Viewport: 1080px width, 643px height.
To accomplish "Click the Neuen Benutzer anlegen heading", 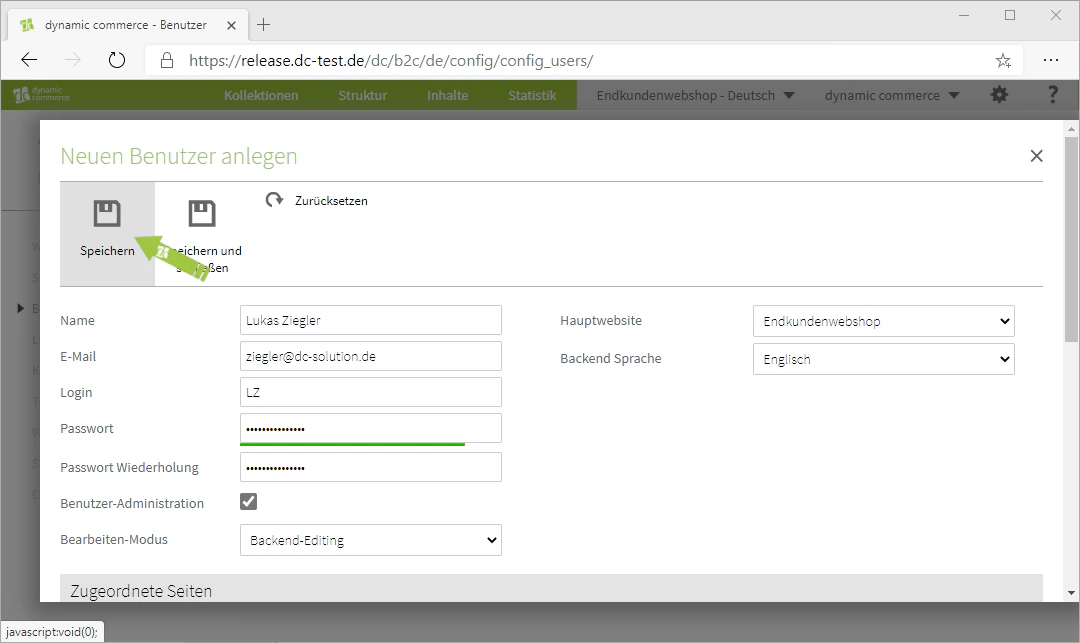I will coord(178,156).
